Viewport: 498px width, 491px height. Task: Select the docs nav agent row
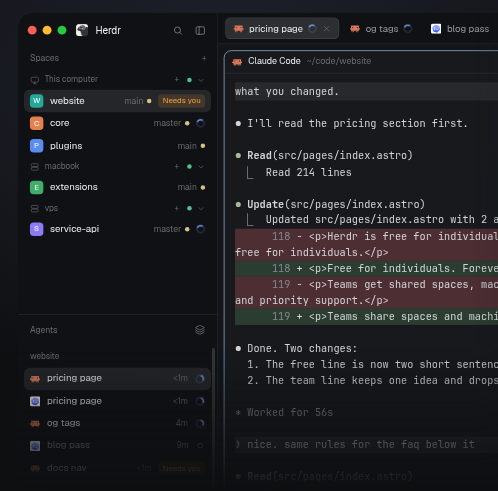click(117, 468)
